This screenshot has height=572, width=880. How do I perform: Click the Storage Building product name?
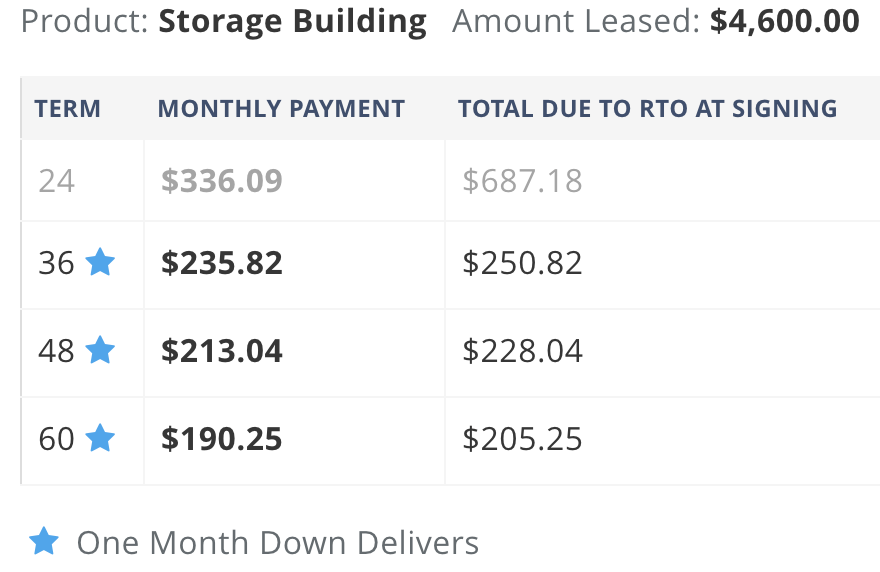(292, 22)
